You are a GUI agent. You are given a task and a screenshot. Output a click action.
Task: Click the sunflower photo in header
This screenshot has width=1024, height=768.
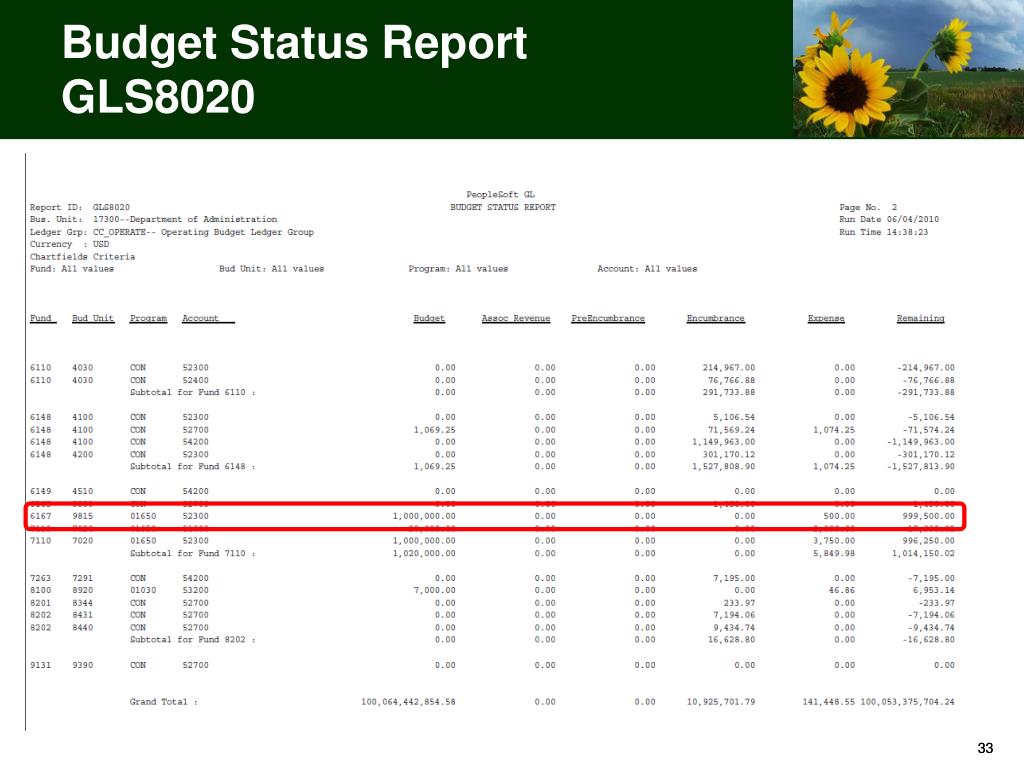click(908, 69)
